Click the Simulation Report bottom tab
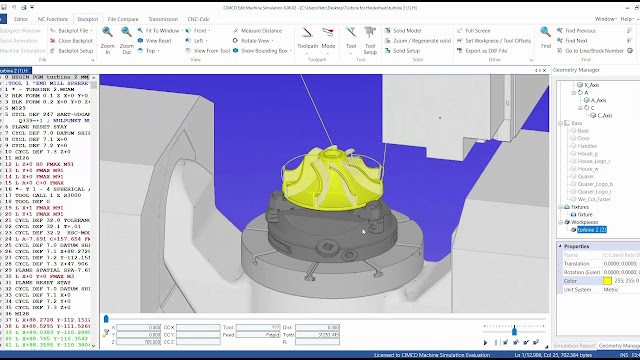The image size is (640, 360). pos(574,346)
